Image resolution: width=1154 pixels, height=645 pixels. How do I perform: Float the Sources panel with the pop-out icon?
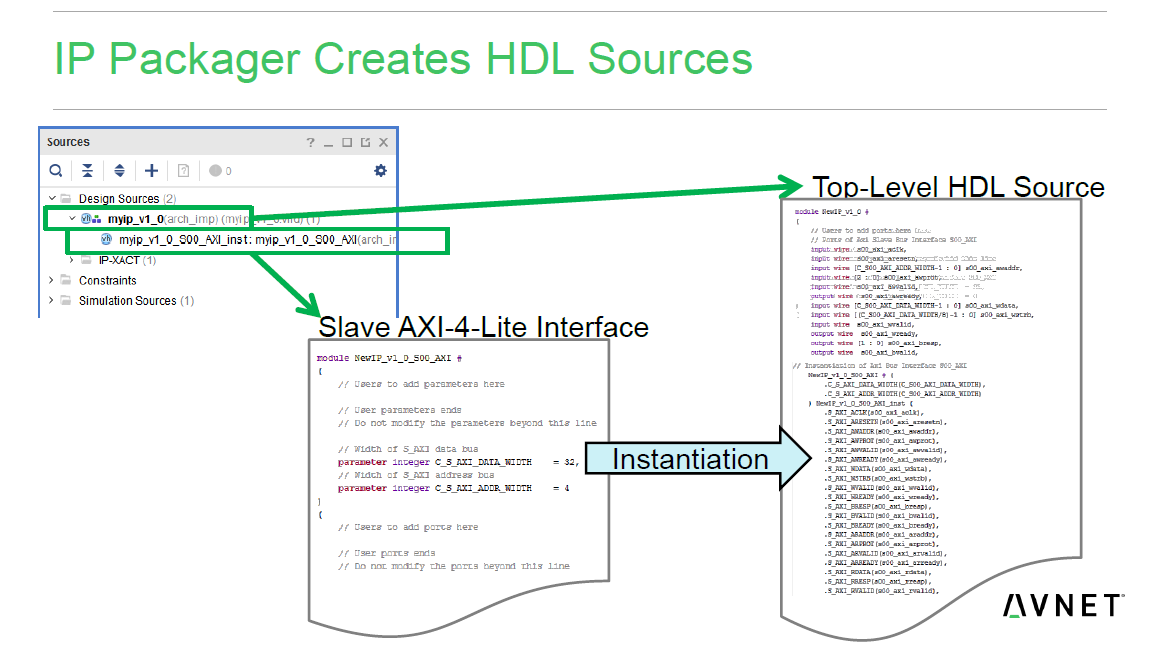(x=365, y=142)
